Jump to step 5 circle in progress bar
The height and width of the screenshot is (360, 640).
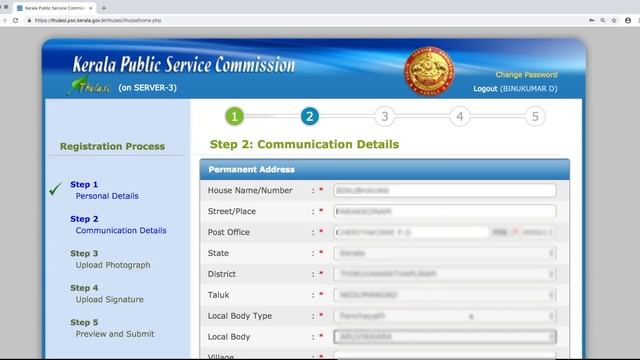[535, 116]
